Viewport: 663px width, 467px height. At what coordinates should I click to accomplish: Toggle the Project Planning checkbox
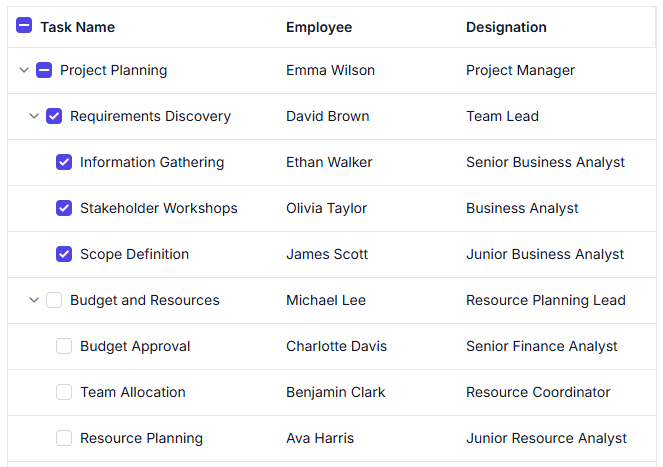tap(44, 70)
